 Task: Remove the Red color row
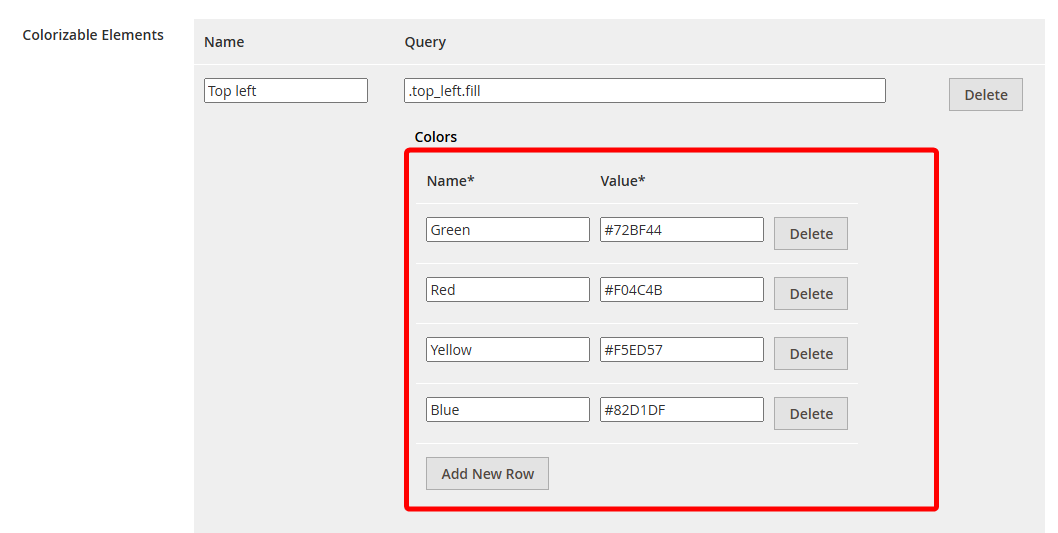[810, 294]
